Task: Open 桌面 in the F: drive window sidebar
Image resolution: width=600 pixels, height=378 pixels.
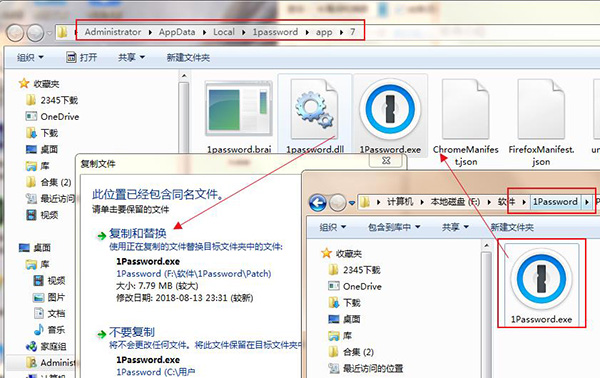Action: [x=345, y=319]
